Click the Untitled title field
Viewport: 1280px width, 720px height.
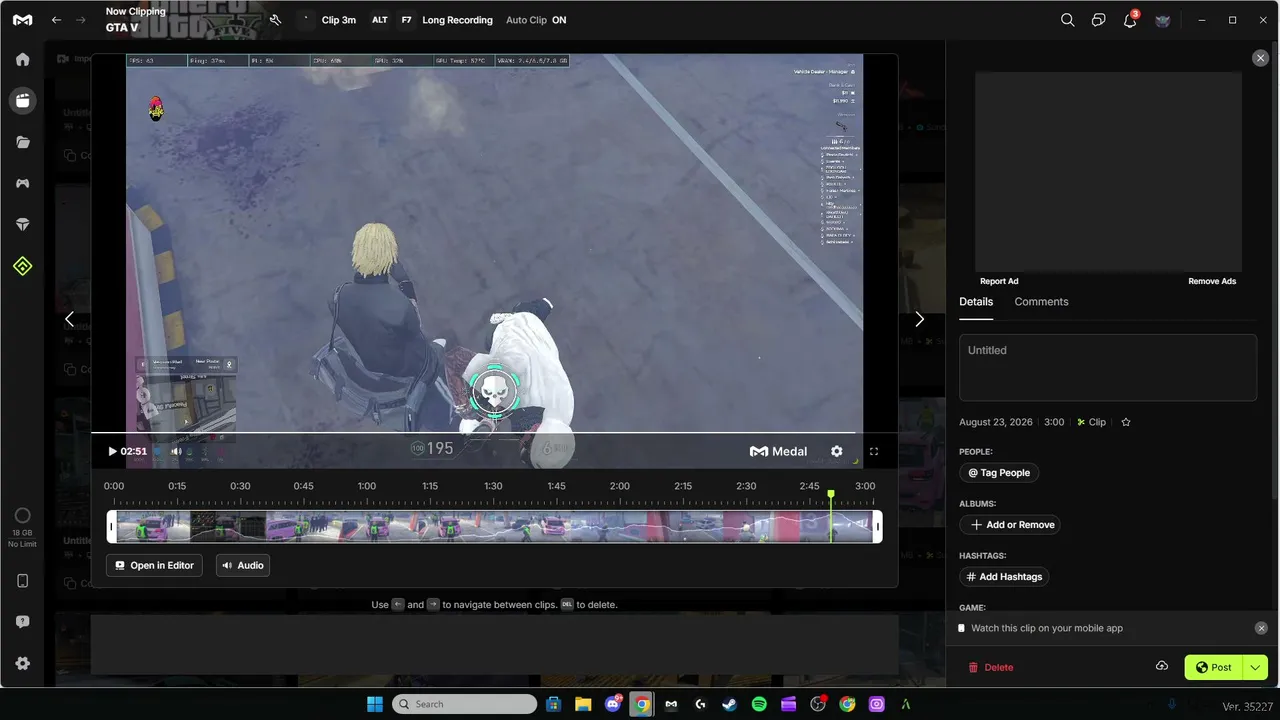[x=1108, y=367]
